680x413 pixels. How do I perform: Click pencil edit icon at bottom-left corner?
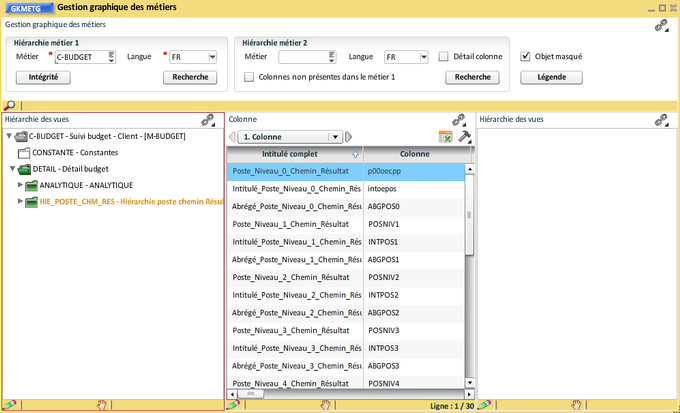pyautogui.click(x=9, y=405)
